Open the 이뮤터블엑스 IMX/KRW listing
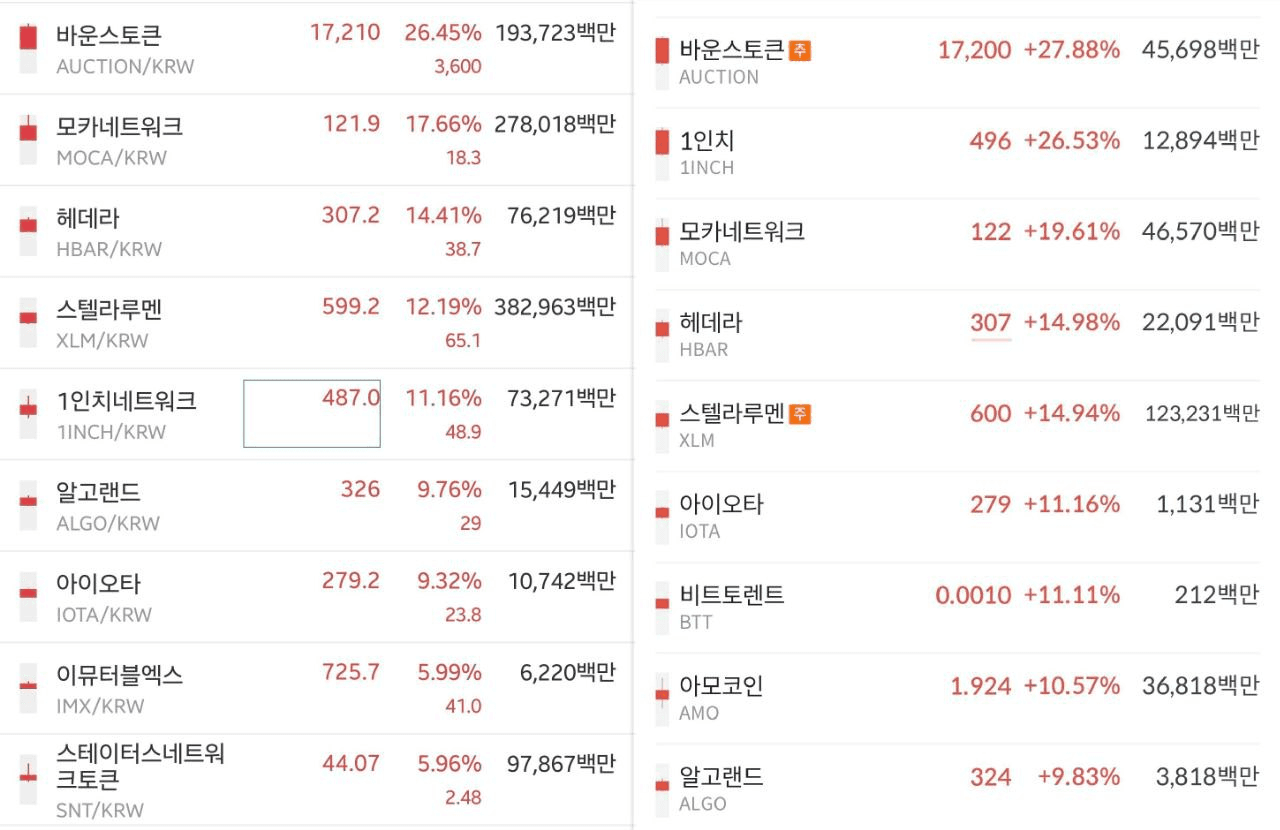The width and height of the screenshot is (1280, 830). pyautogui.click(x=316, y=689)
